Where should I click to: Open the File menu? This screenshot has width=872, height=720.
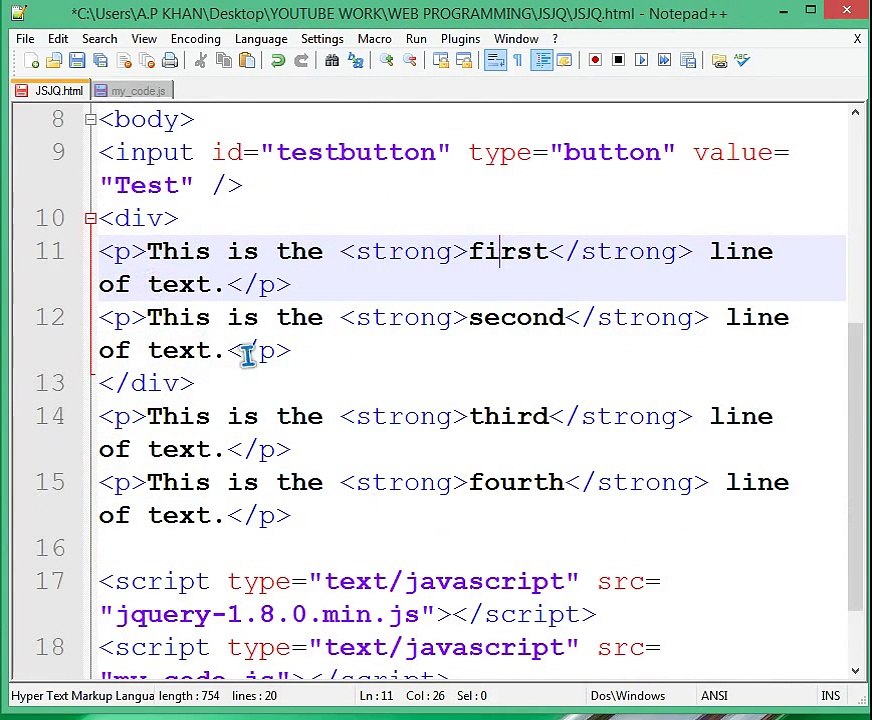pyautogui.click(x=25, y=38)
